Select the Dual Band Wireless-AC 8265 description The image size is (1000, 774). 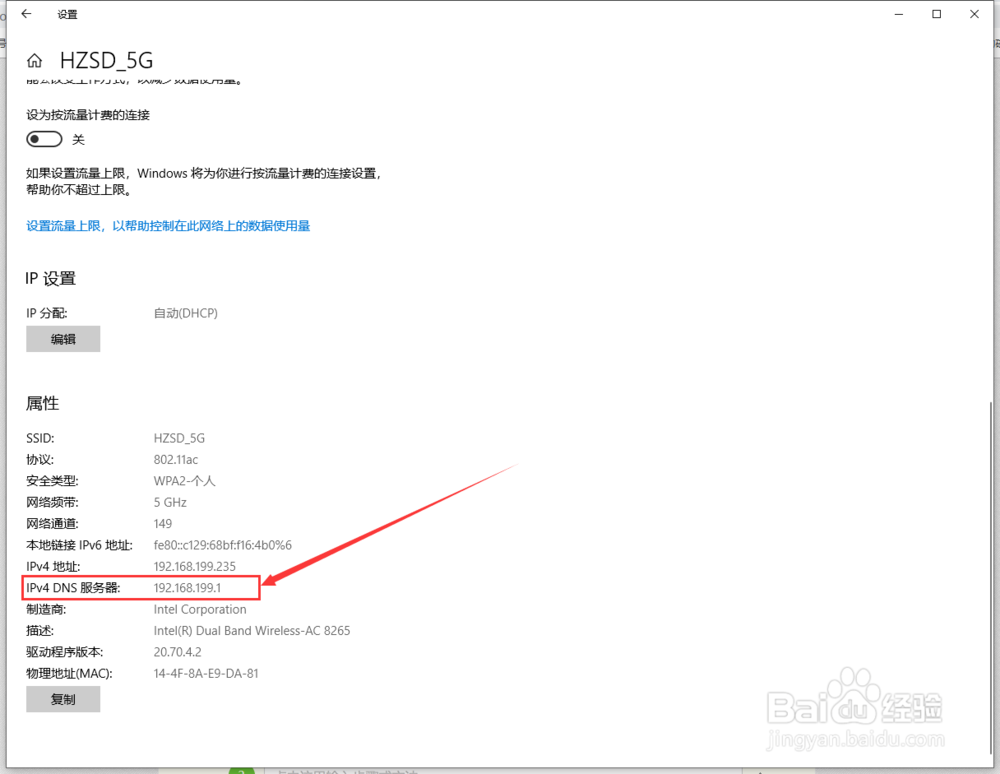click(252, 631)
